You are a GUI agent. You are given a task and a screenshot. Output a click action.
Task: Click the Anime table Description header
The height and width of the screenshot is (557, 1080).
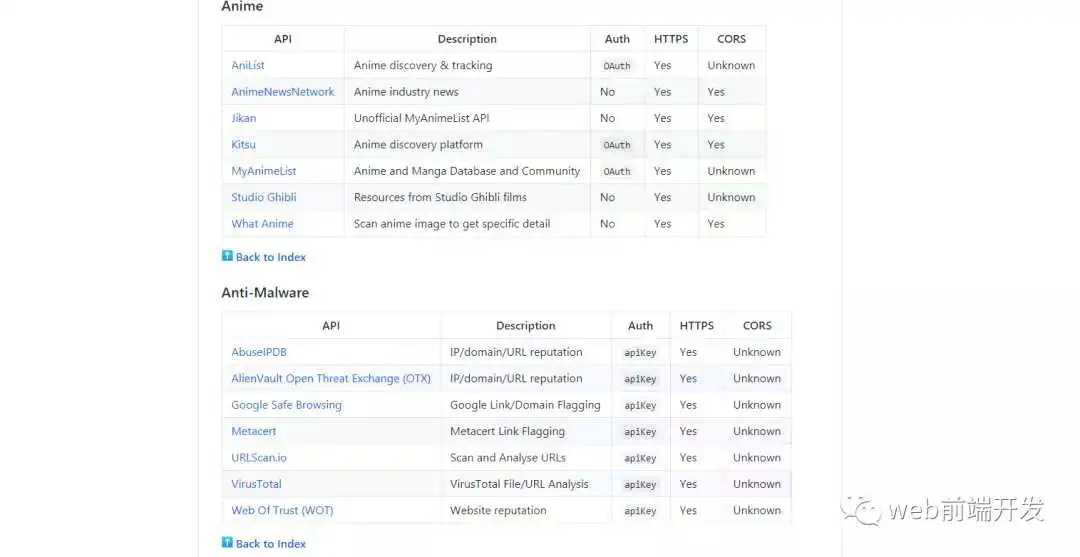(x=467, y=39)
